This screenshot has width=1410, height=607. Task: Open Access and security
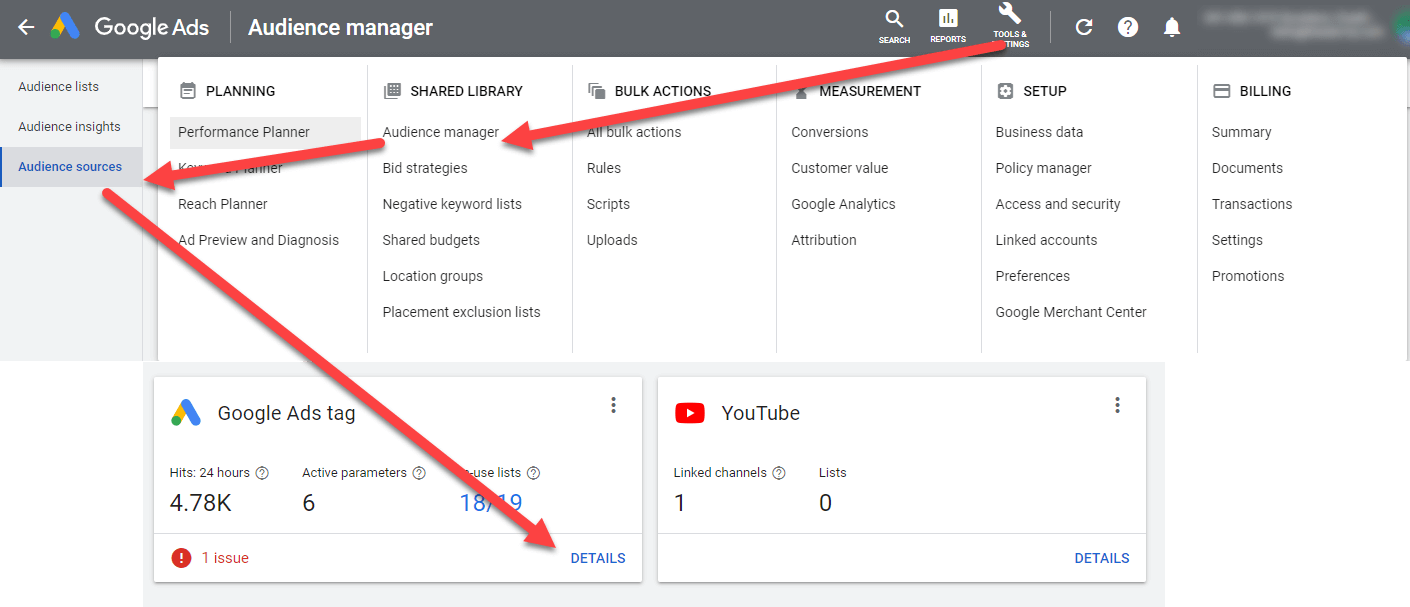(1058, 204)
